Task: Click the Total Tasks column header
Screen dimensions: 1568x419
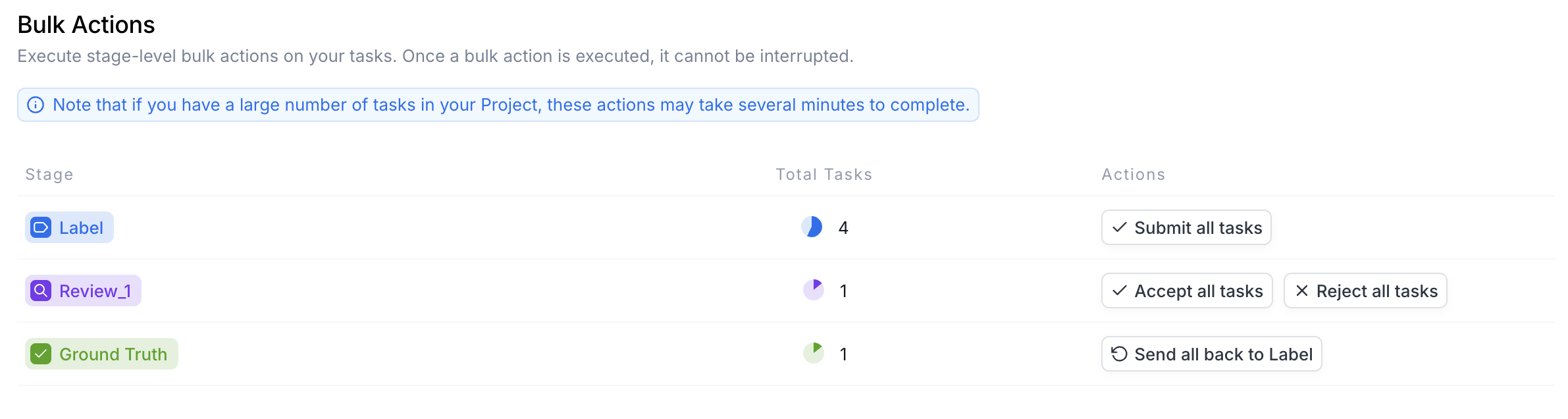Action: 823,175
